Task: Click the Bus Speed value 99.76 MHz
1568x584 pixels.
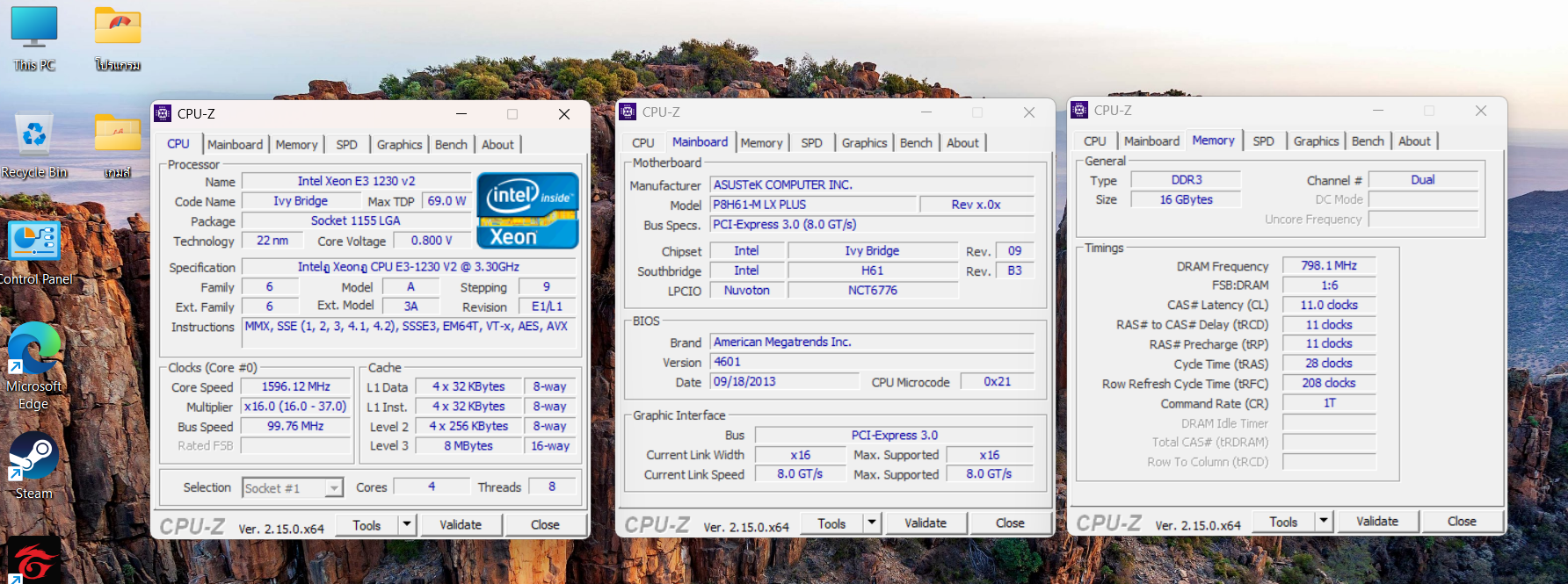Action: pos(295,426)
